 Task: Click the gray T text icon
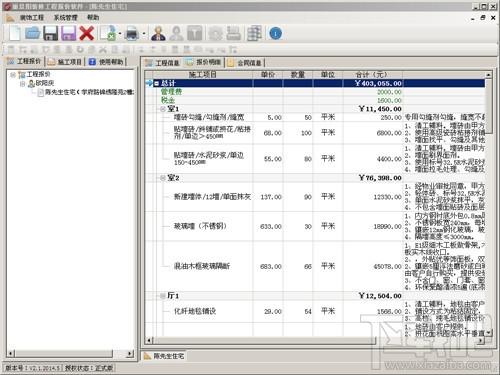pyautogui.click(x=195, y=33)
